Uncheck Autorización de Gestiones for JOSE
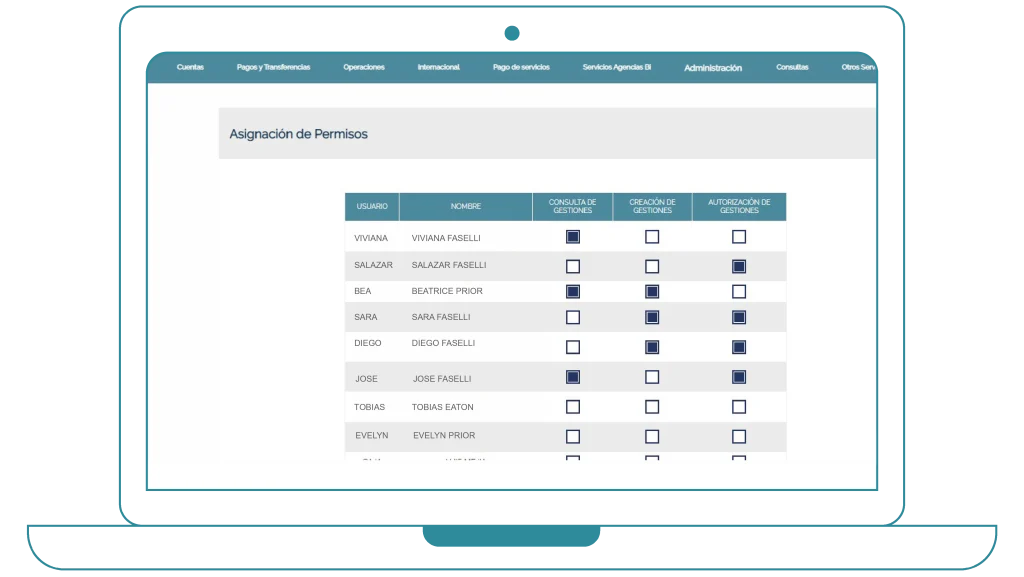 [739, 377]
